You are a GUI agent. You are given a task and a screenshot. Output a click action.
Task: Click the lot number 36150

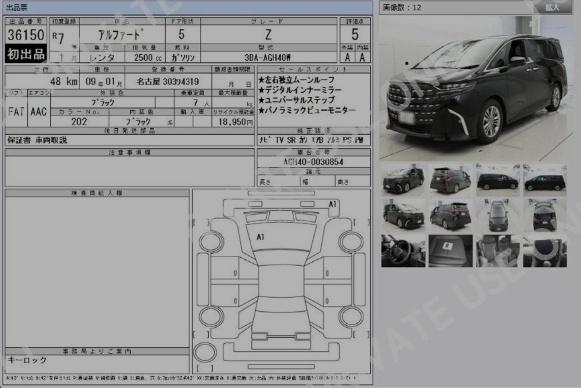26,35
